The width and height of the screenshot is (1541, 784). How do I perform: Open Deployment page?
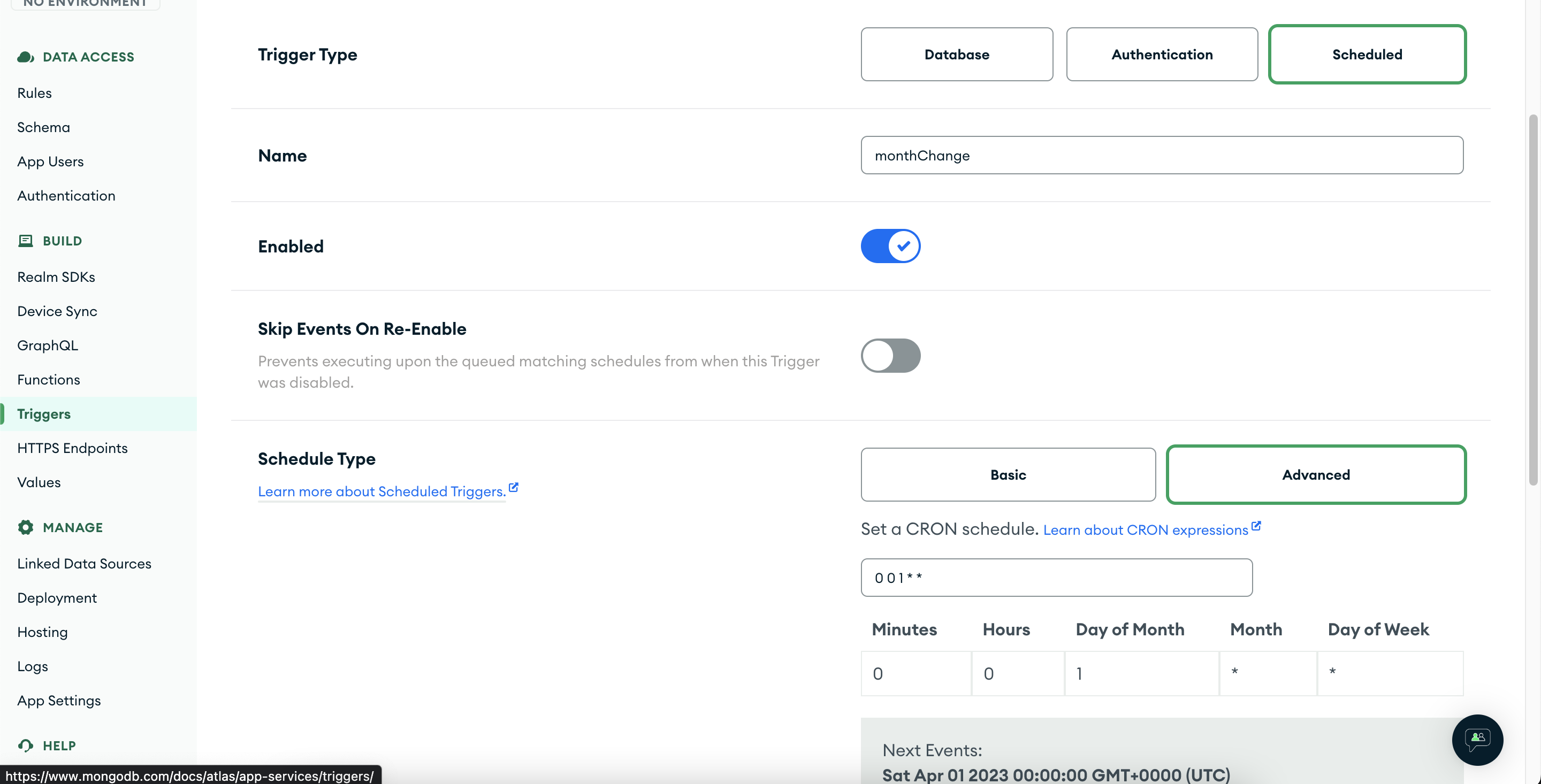57,597
